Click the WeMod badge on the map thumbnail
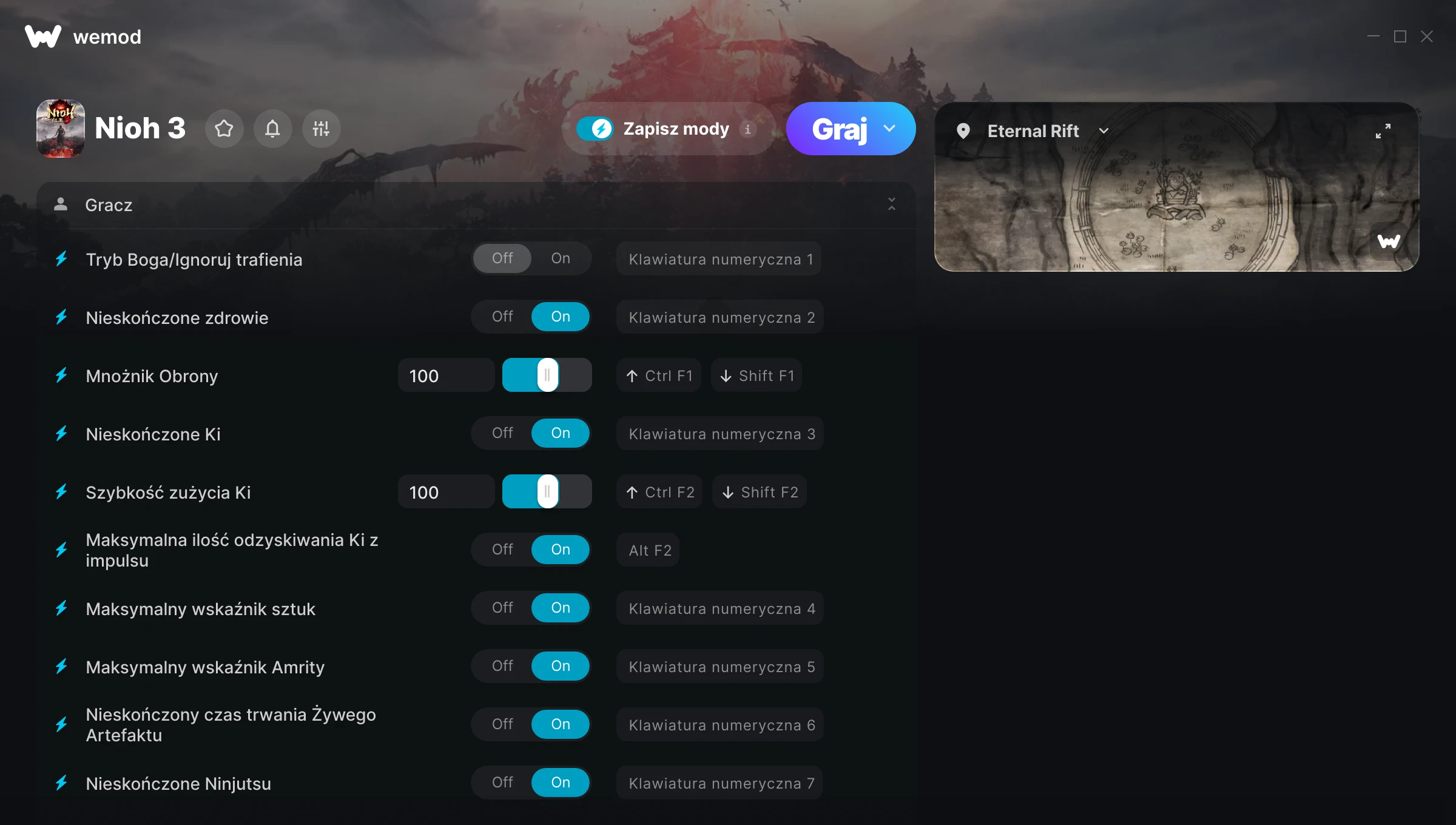Image resolution: width=1456 pixels, height=825 pixels. pyautogui.click(x=1389, y=241)
